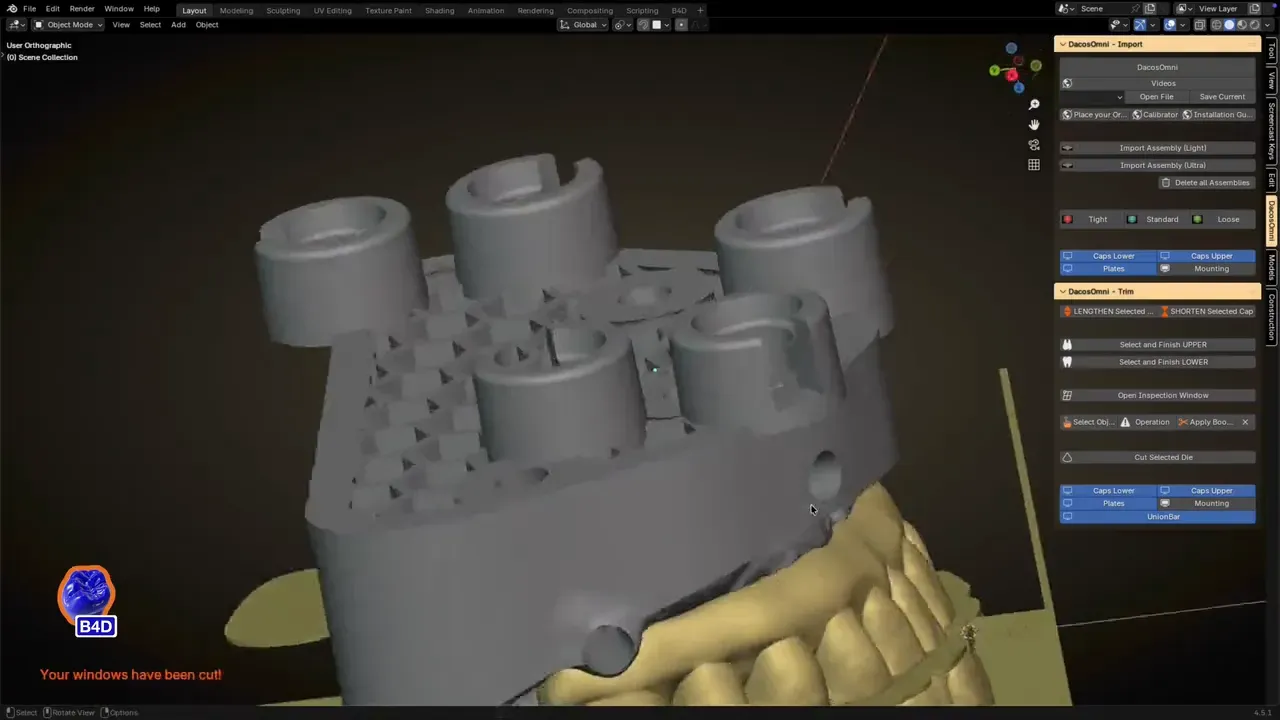Click LENGTHEN Selected cap button
Image resolution: width=1280 pixels, height=720 pixels.
[x=1108, y=311]
